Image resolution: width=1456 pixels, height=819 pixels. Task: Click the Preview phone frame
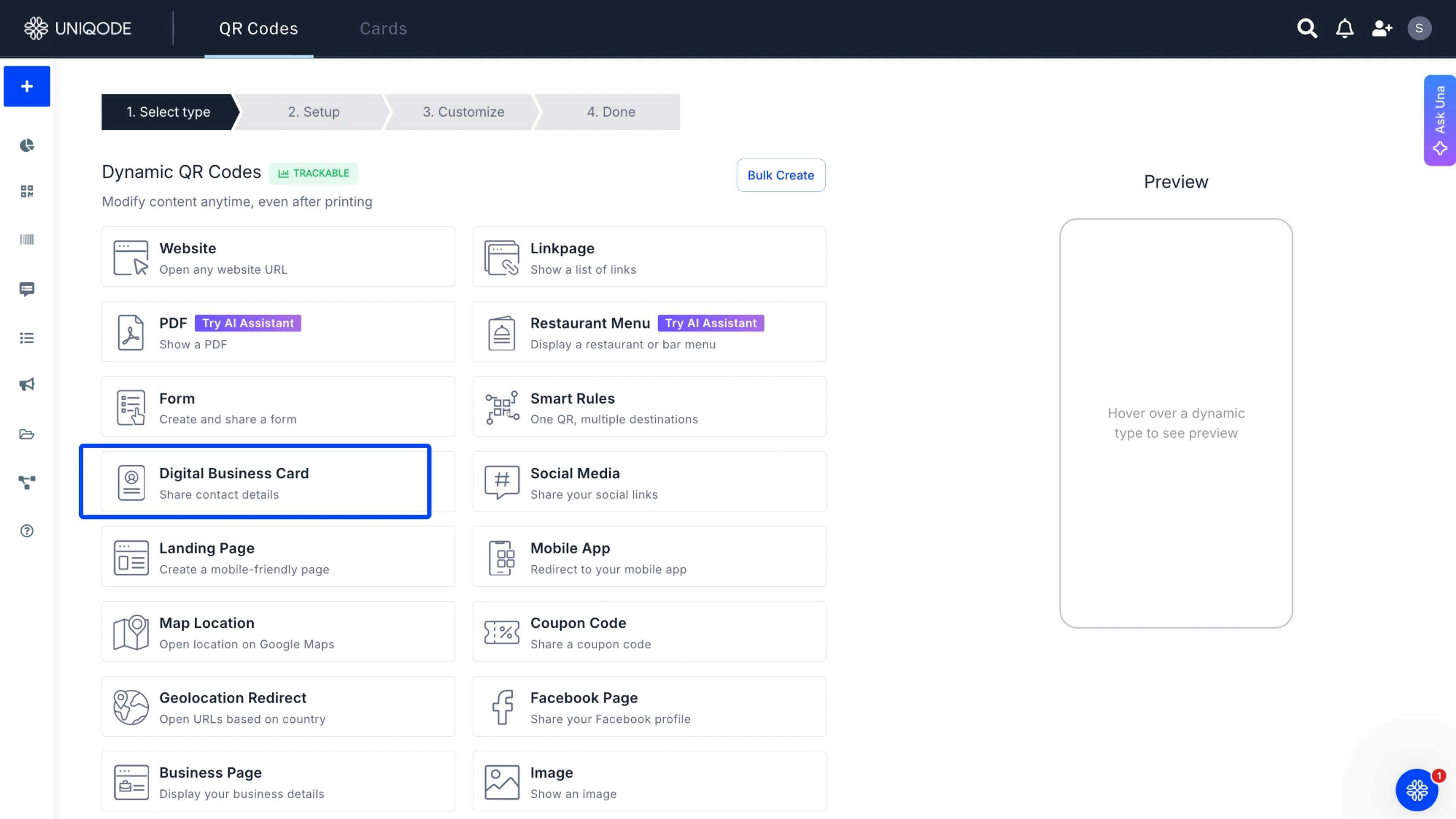click(x=1176, y=424)
